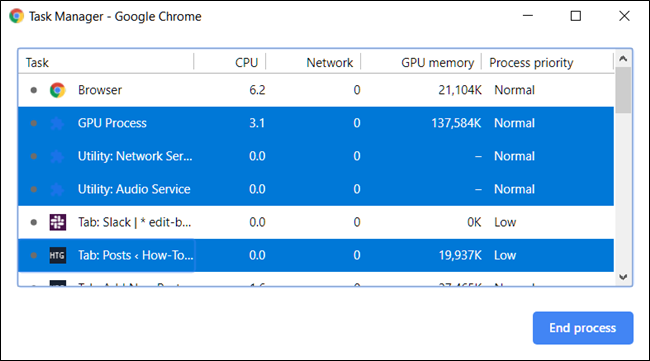Click the 0K GPU memory value for Slack

[475, 222]
